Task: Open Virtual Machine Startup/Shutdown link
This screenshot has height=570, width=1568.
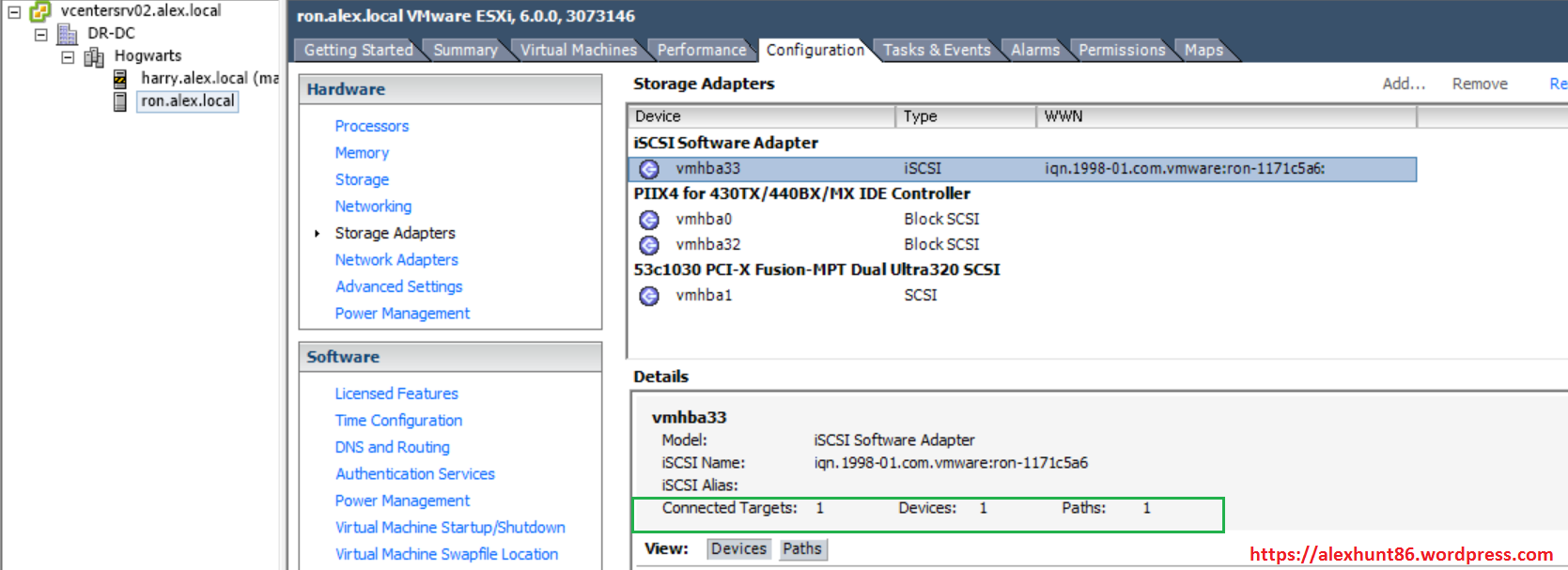Action: (450, 528)
